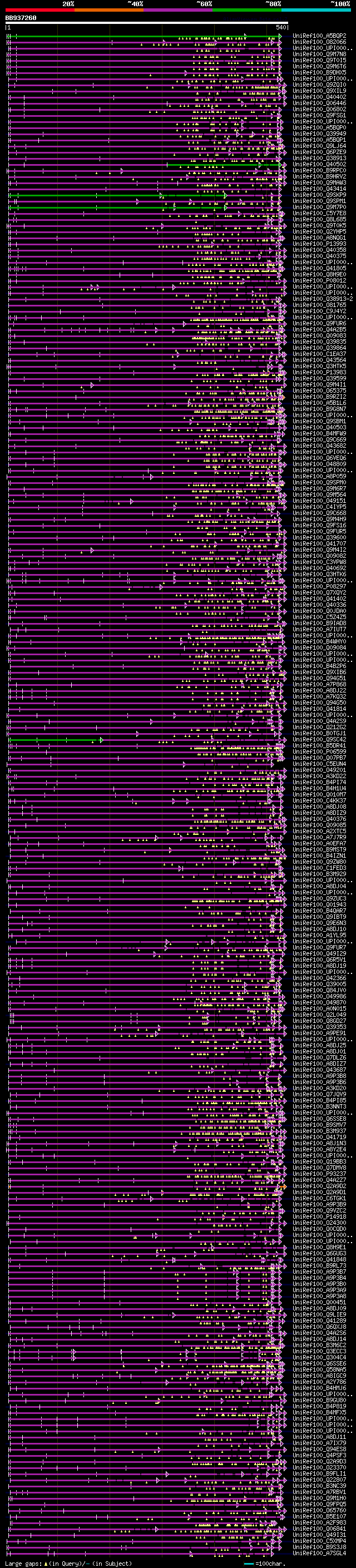Screen dimensions: 356x1568
Task: Select the UniRef100_Q58NA5 entry
Action: click(319, 1369)
